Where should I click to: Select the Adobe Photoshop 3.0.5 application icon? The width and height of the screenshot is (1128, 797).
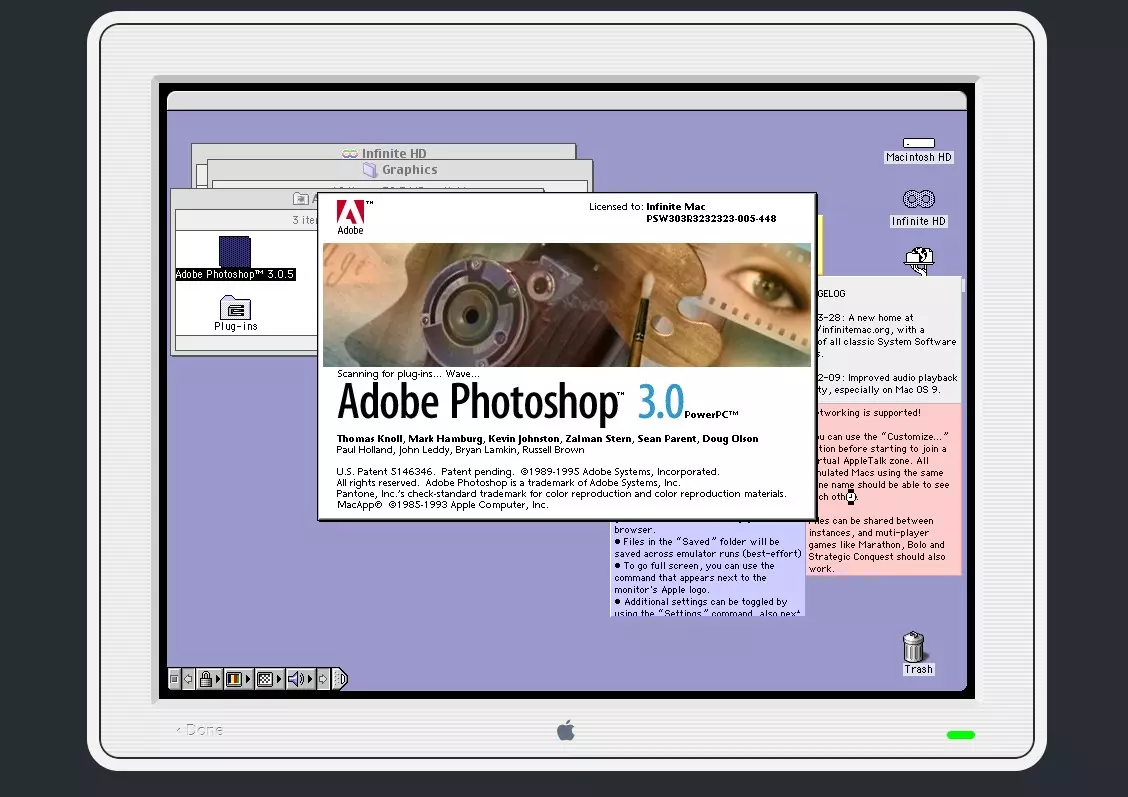[235, 252]
